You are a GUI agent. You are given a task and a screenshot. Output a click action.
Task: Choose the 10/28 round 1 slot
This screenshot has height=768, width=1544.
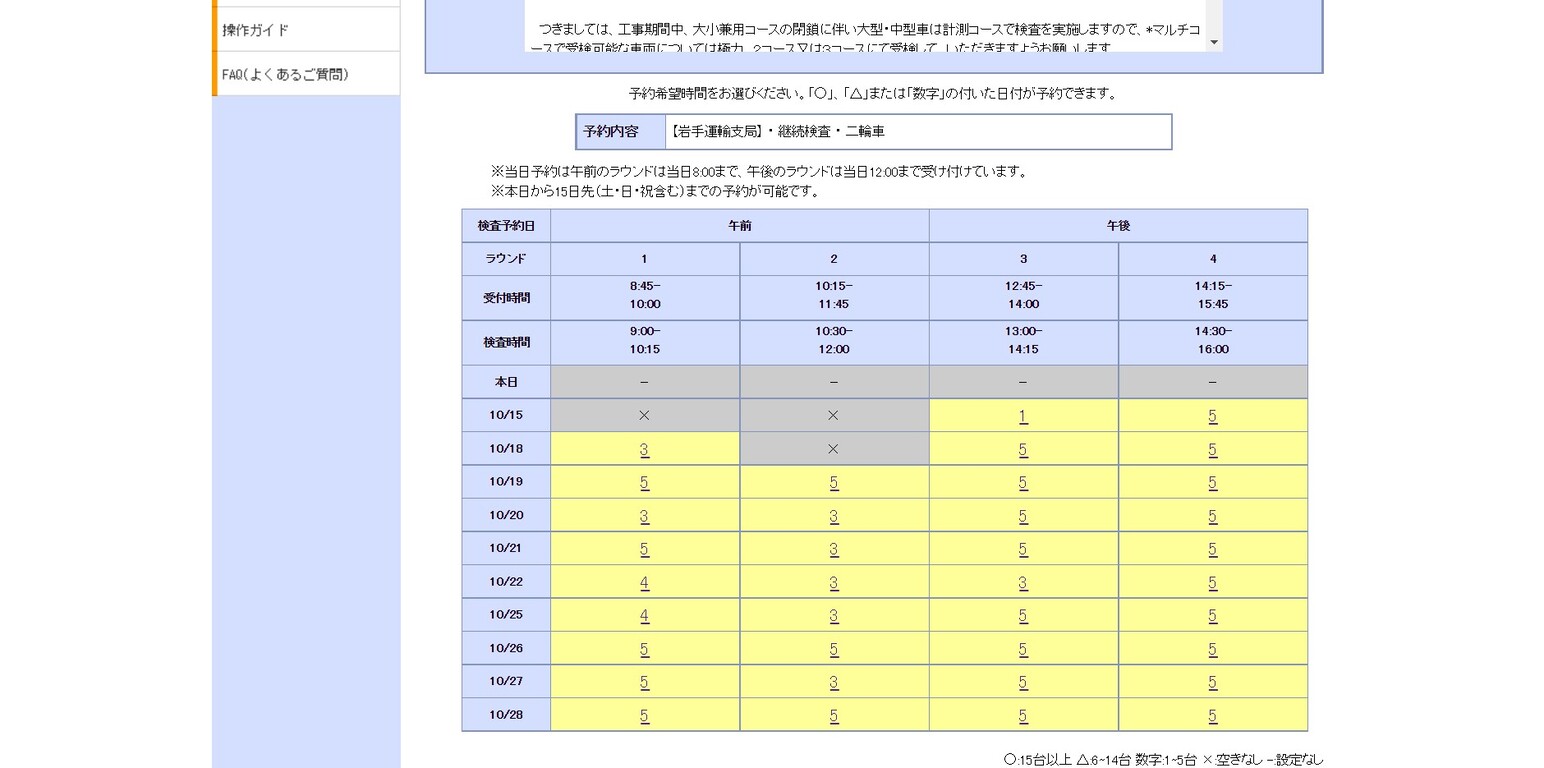(x=644, y=715)
